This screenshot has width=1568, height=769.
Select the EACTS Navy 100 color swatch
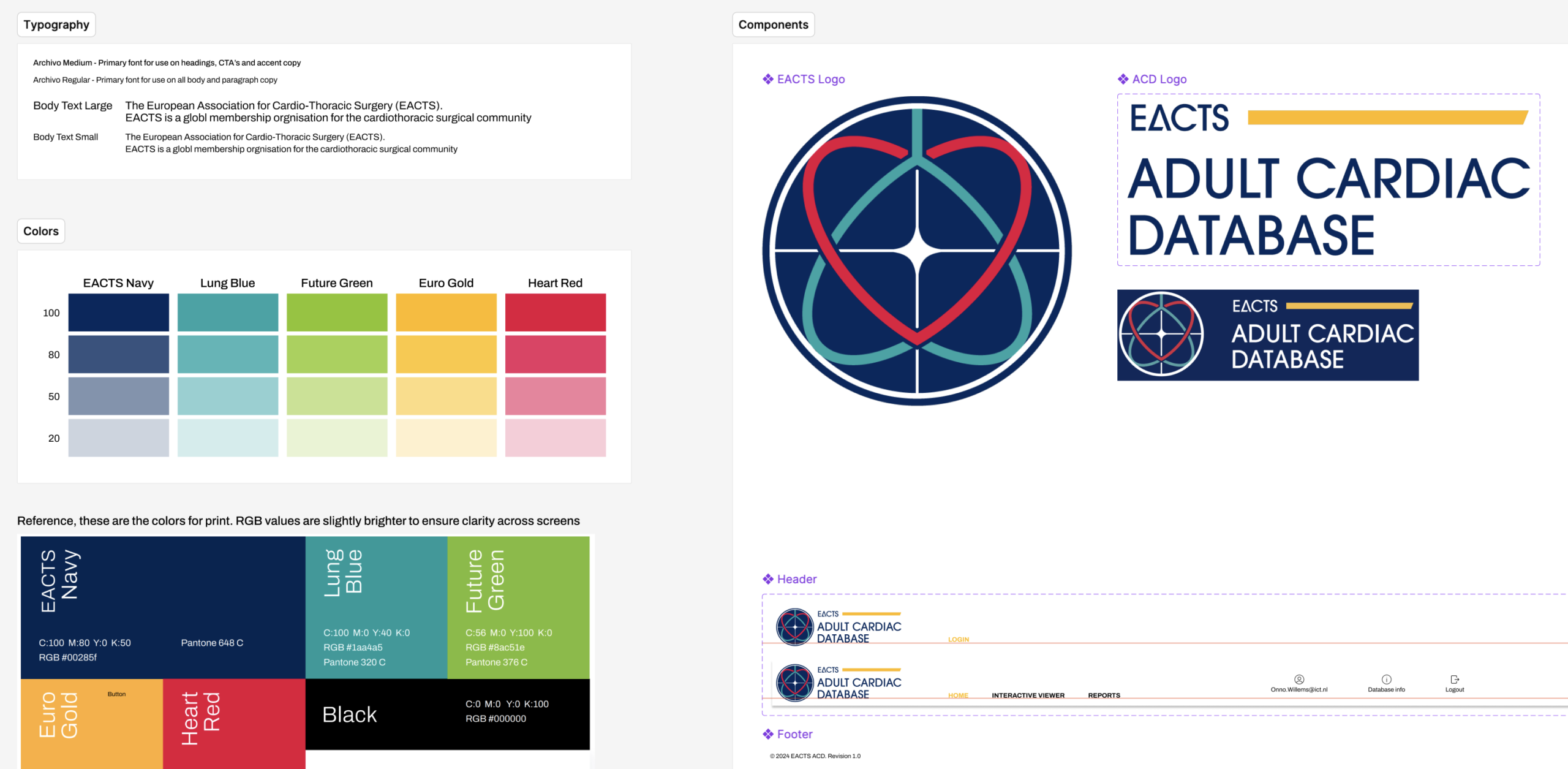[x=118, y=313]
